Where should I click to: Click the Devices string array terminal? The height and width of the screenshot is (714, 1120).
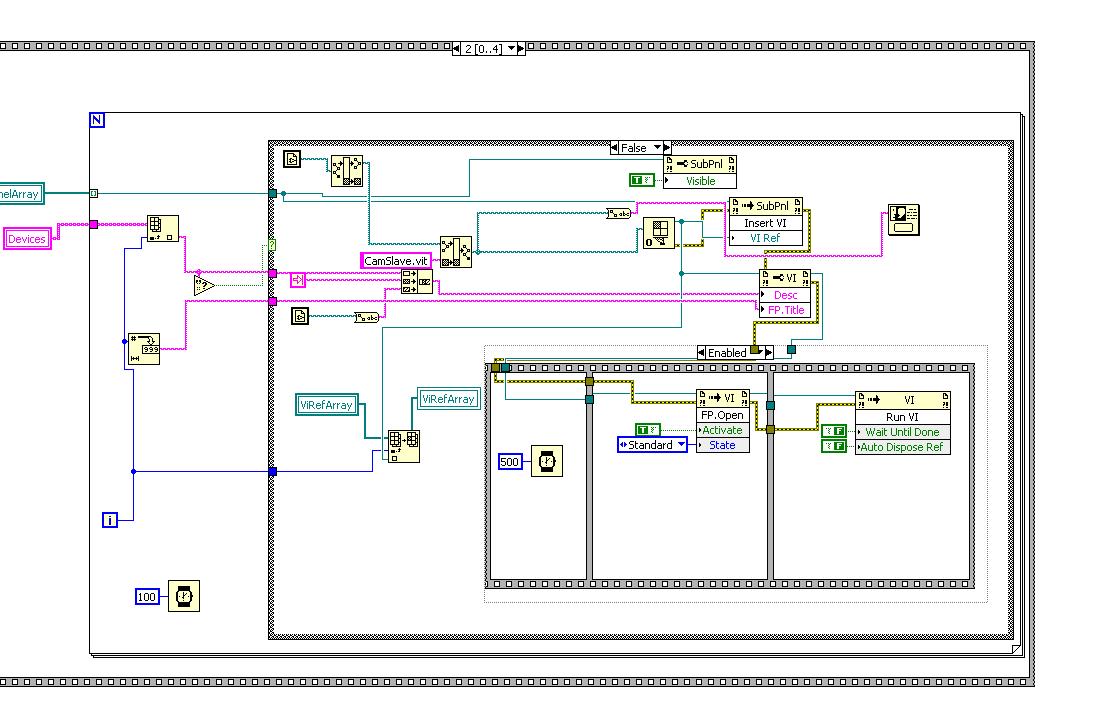27,239
